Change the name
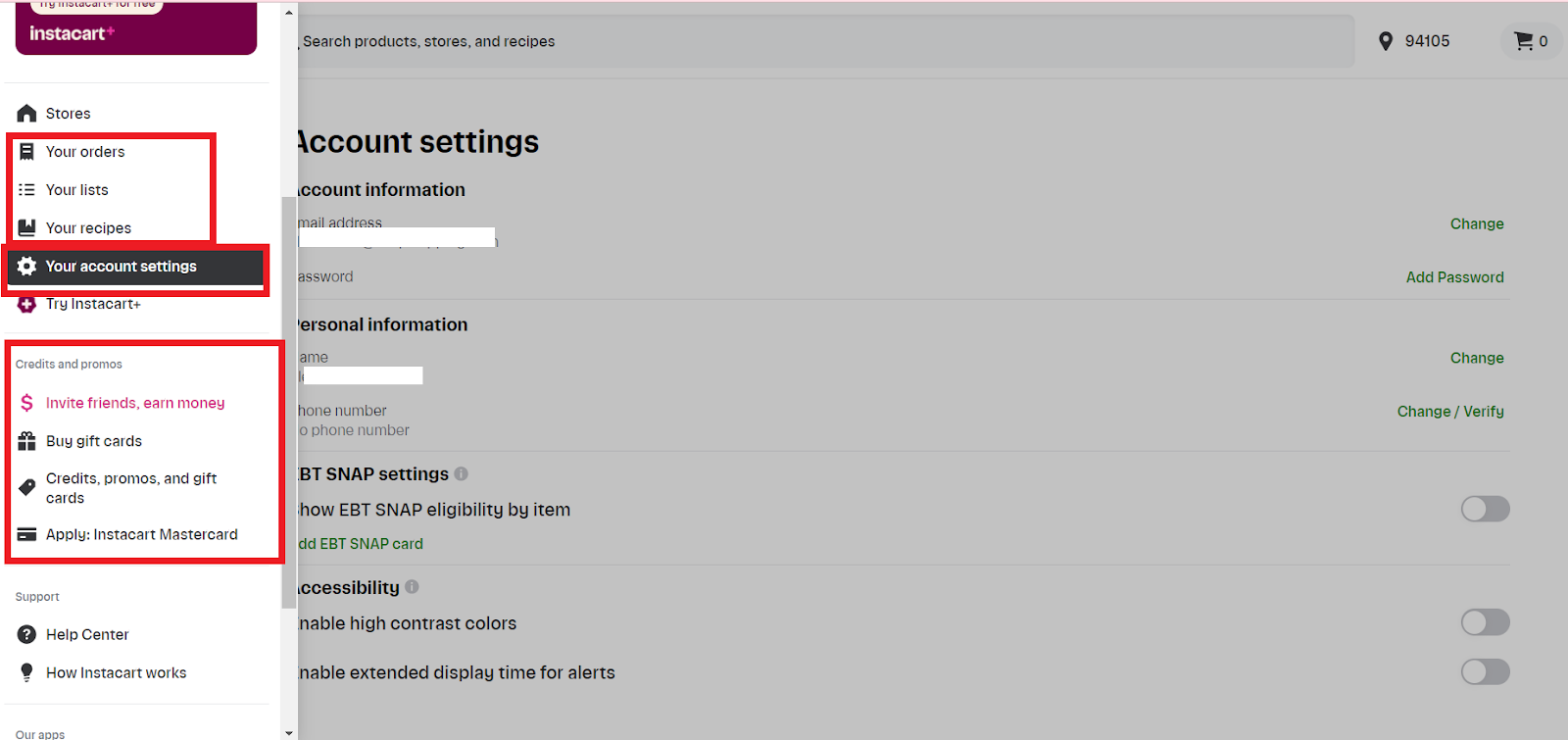This screenshot has width=1568, height=740. pyautogui.click(x=1477, y=359)
